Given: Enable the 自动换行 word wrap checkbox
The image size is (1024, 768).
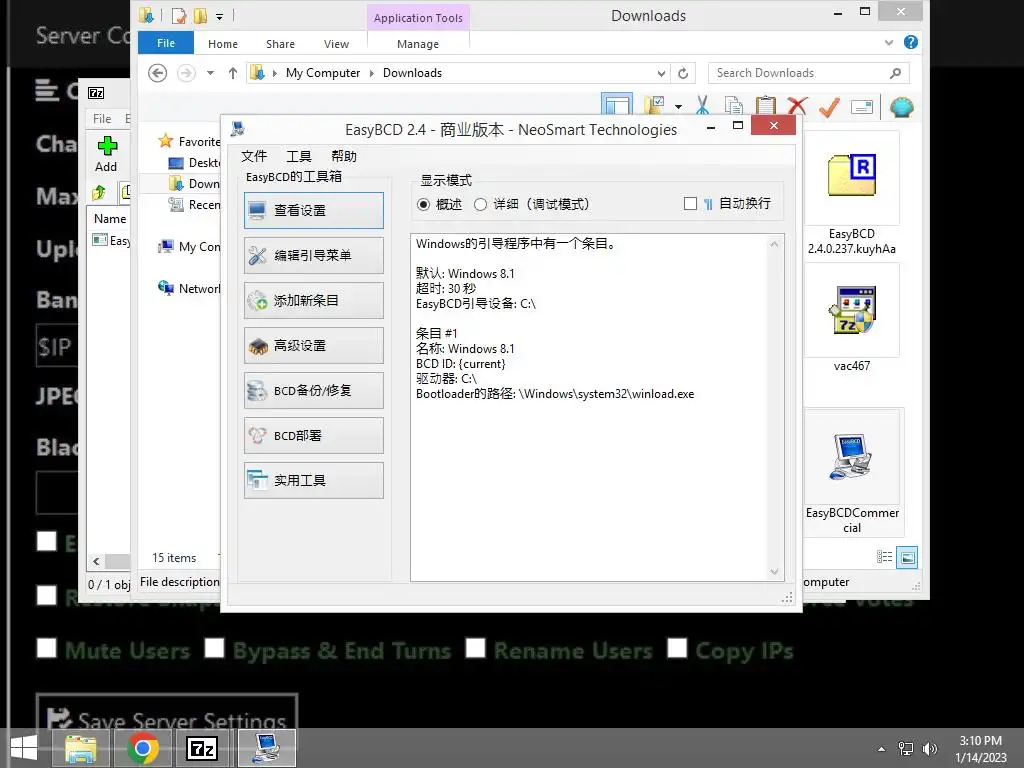Looking at the screenshot, I should 690,204.
